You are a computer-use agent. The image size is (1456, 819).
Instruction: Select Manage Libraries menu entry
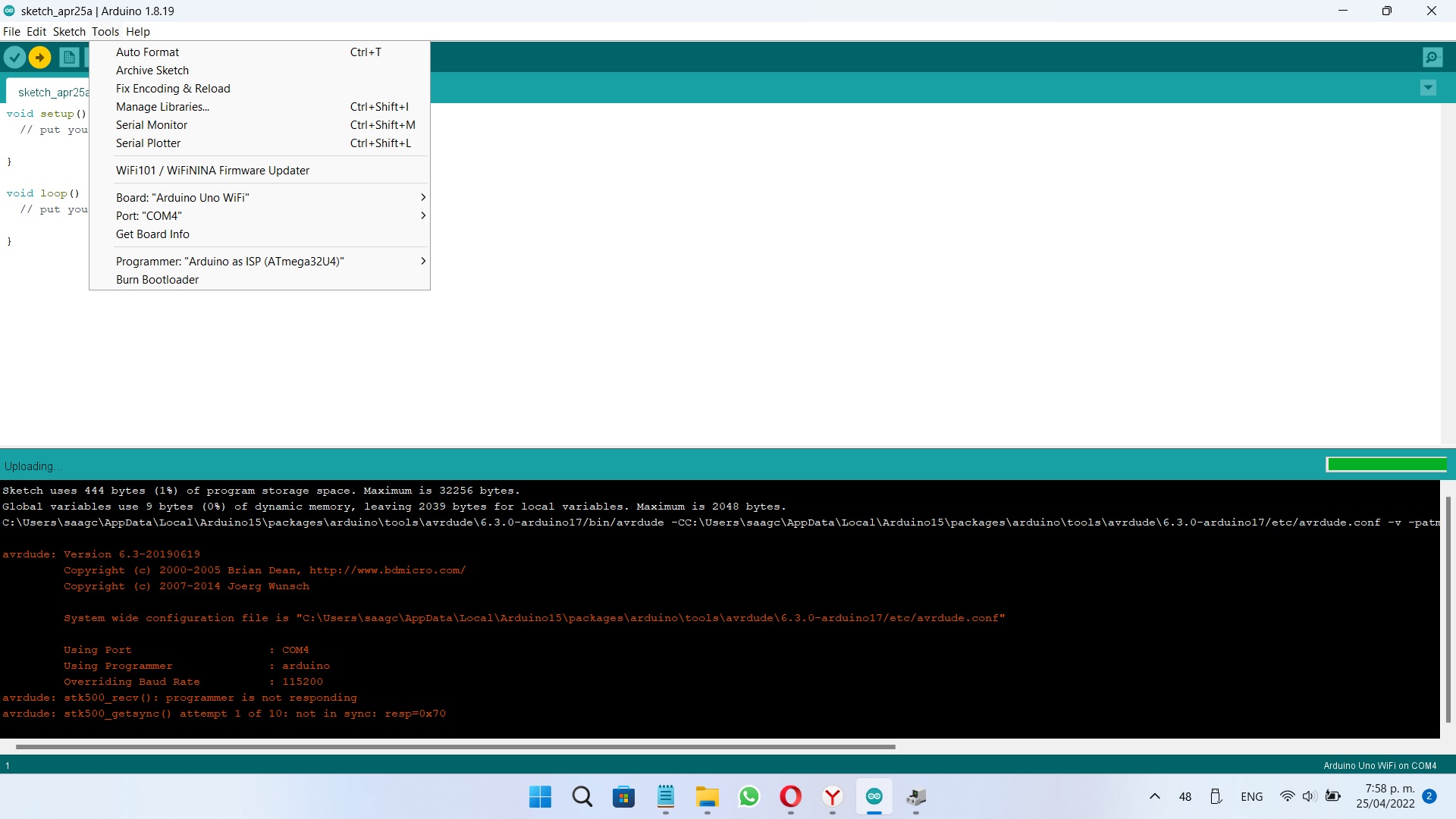[162, 107]
